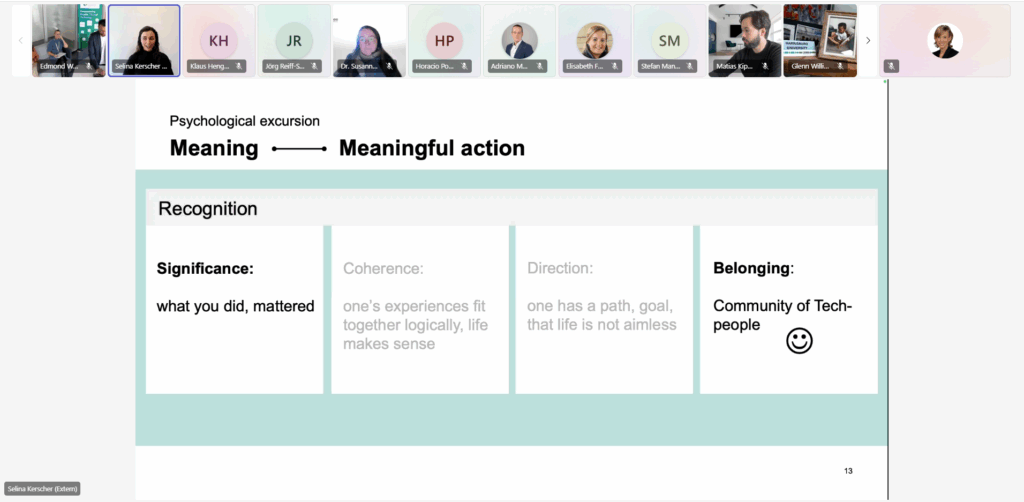This screenshot has width=1024, height=502.
Task: Select Dr. Susann's video thumbnail
Action: 369,40
